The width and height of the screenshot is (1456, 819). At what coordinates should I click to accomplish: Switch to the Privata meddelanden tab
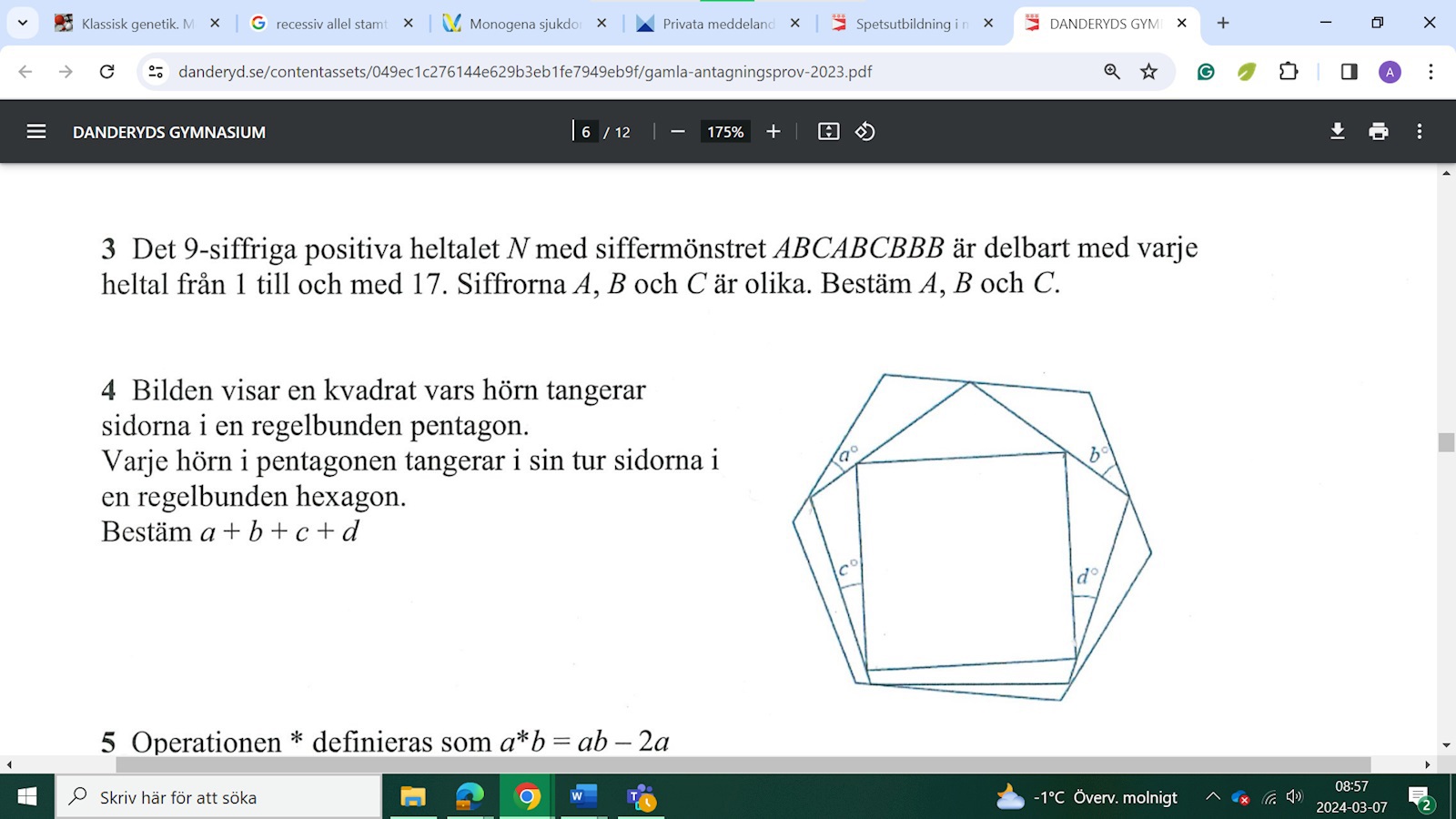pyautogui.click(x=717, y=24)
